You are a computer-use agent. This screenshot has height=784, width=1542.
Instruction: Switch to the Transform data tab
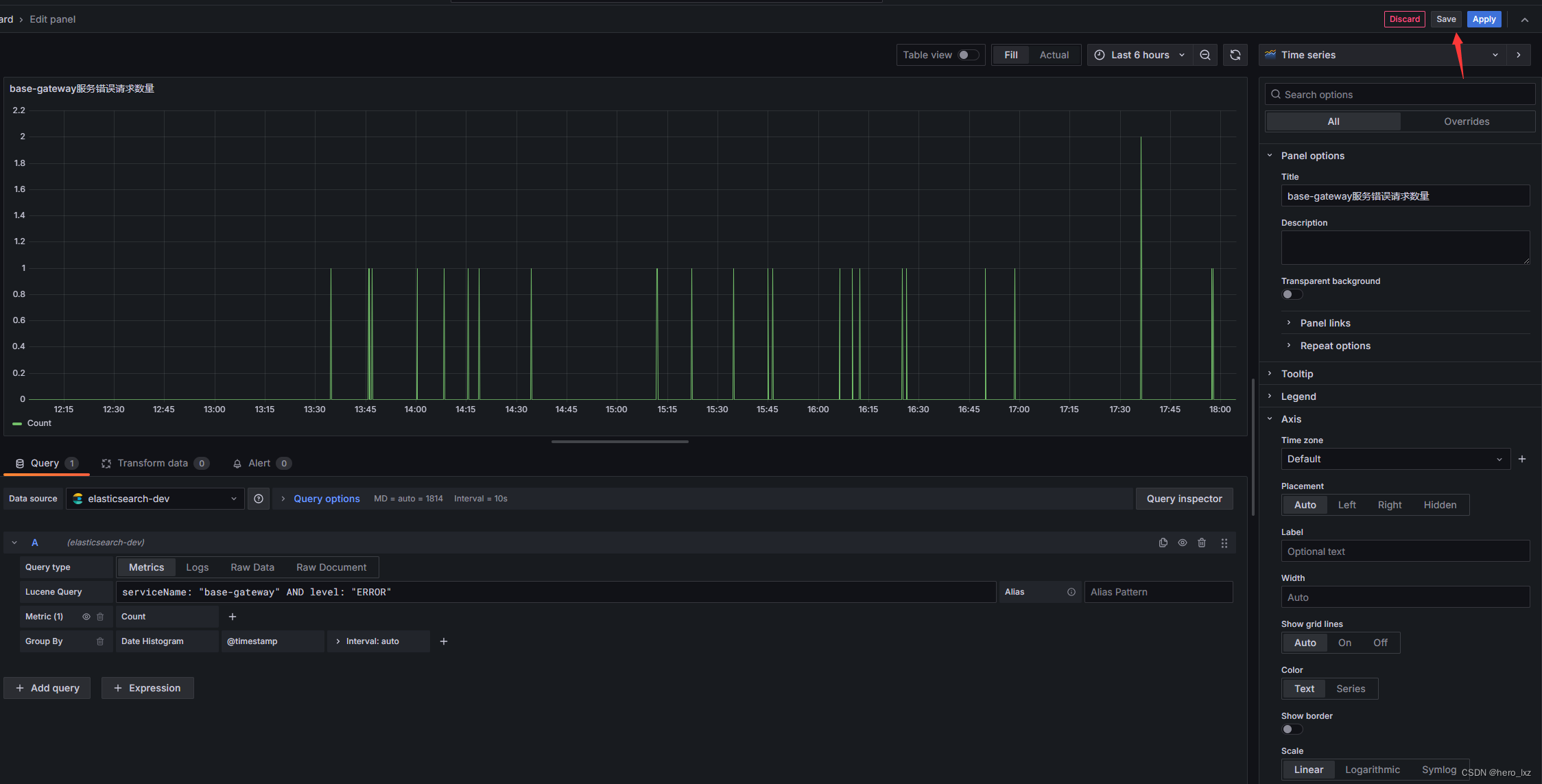154,463
